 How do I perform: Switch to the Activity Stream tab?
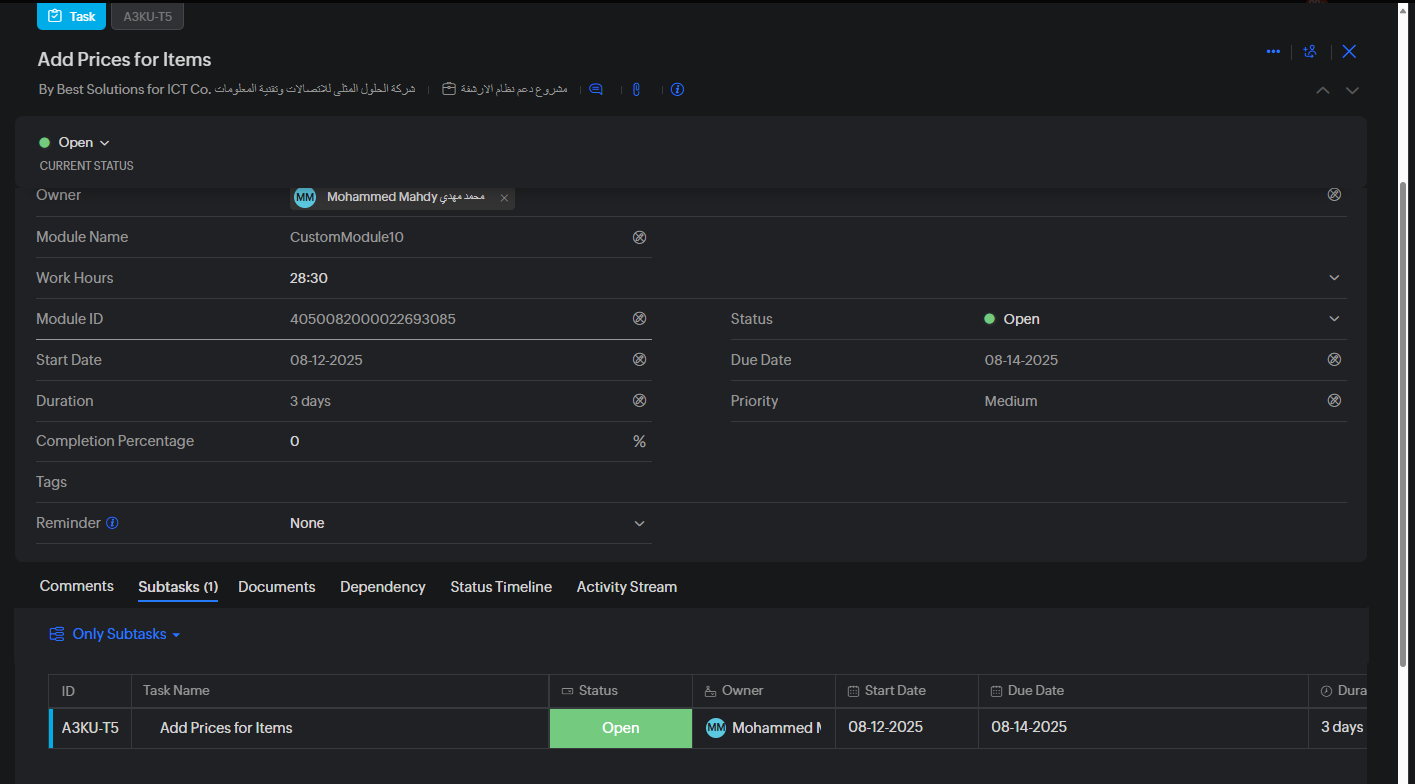click(x=626, y=587)
